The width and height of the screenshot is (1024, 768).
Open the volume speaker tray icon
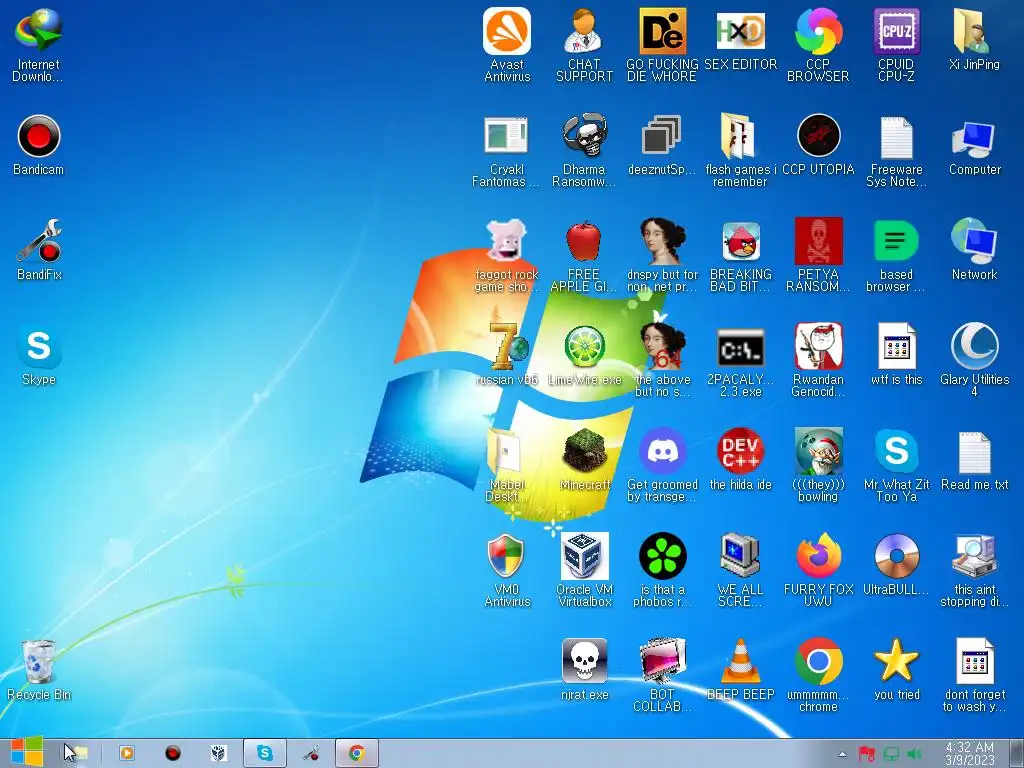click(914, 754)
